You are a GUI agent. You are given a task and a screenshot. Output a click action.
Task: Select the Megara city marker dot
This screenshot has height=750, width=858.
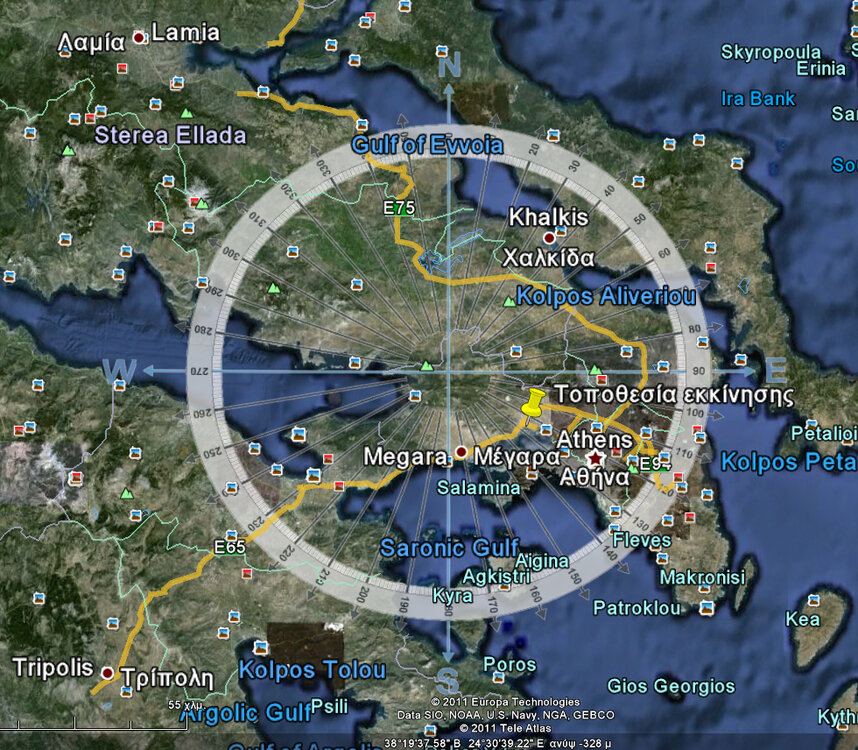pos(461,452)
